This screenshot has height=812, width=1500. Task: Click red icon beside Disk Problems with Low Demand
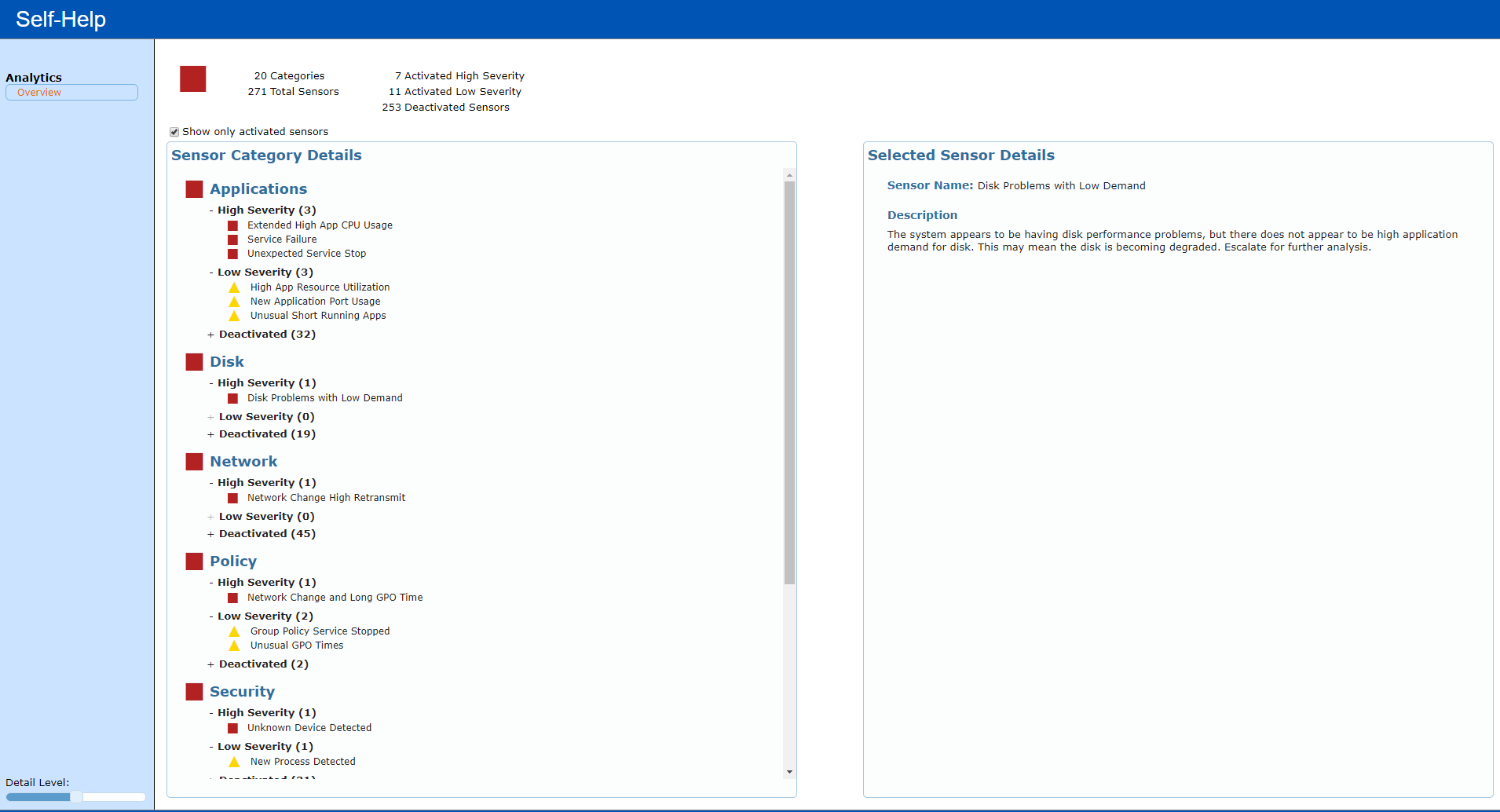[x=232, y=398]
